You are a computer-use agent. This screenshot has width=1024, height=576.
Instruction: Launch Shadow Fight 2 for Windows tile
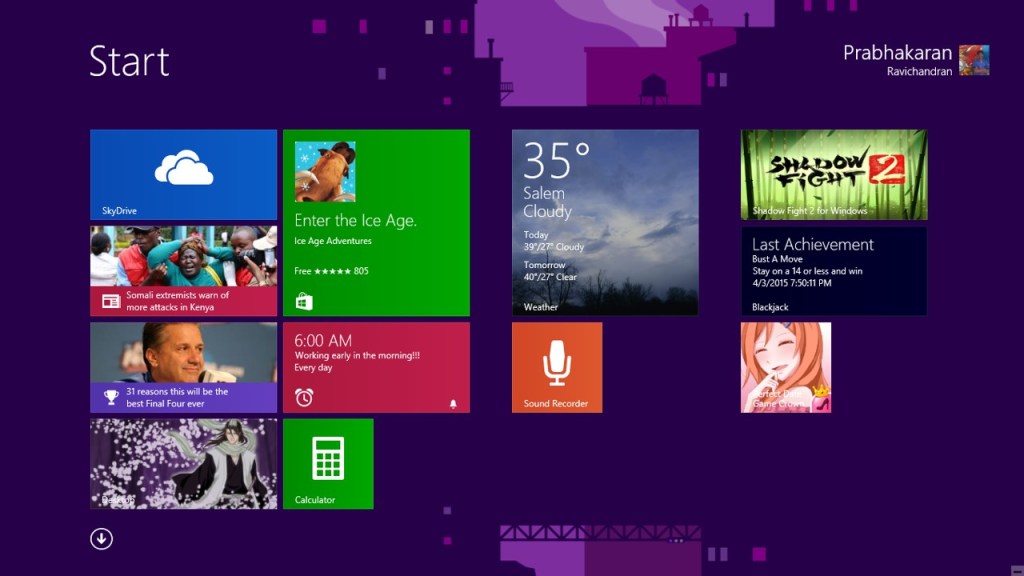pyautogui.click(x=833, y=174)
